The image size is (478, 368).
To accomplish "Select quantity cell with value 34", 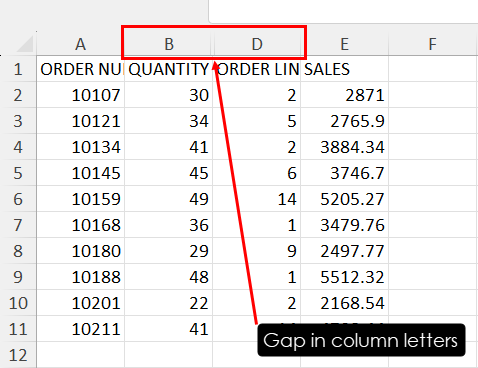I will pos(169,121).
